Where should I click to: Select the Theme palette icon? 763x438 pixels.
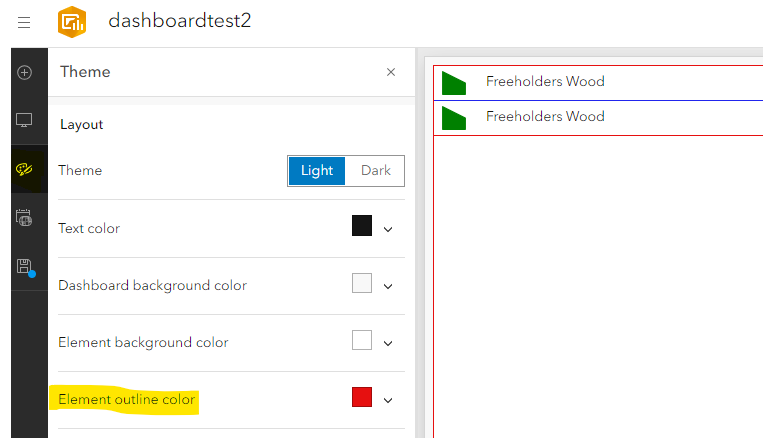click(x=24, y=169)
